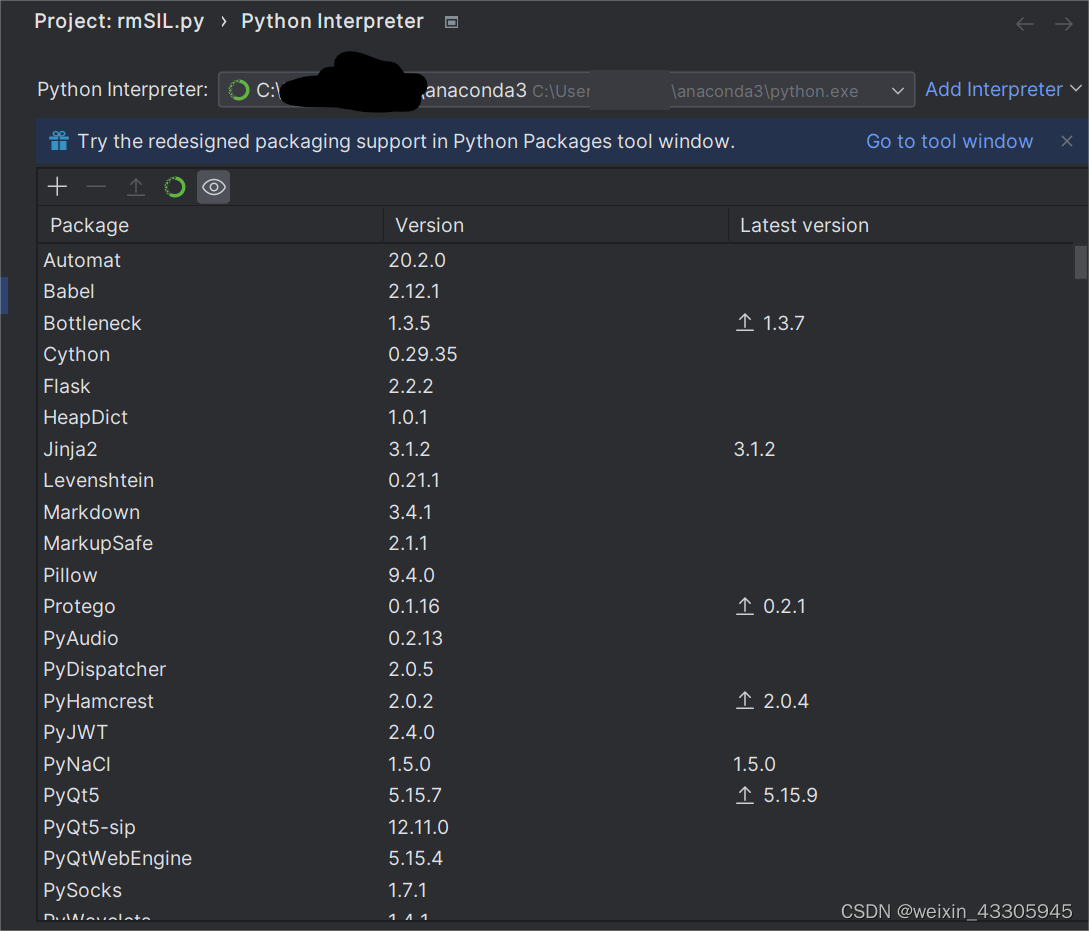
Task: Navigate forward with right arrow
Action: point(1063,24)
